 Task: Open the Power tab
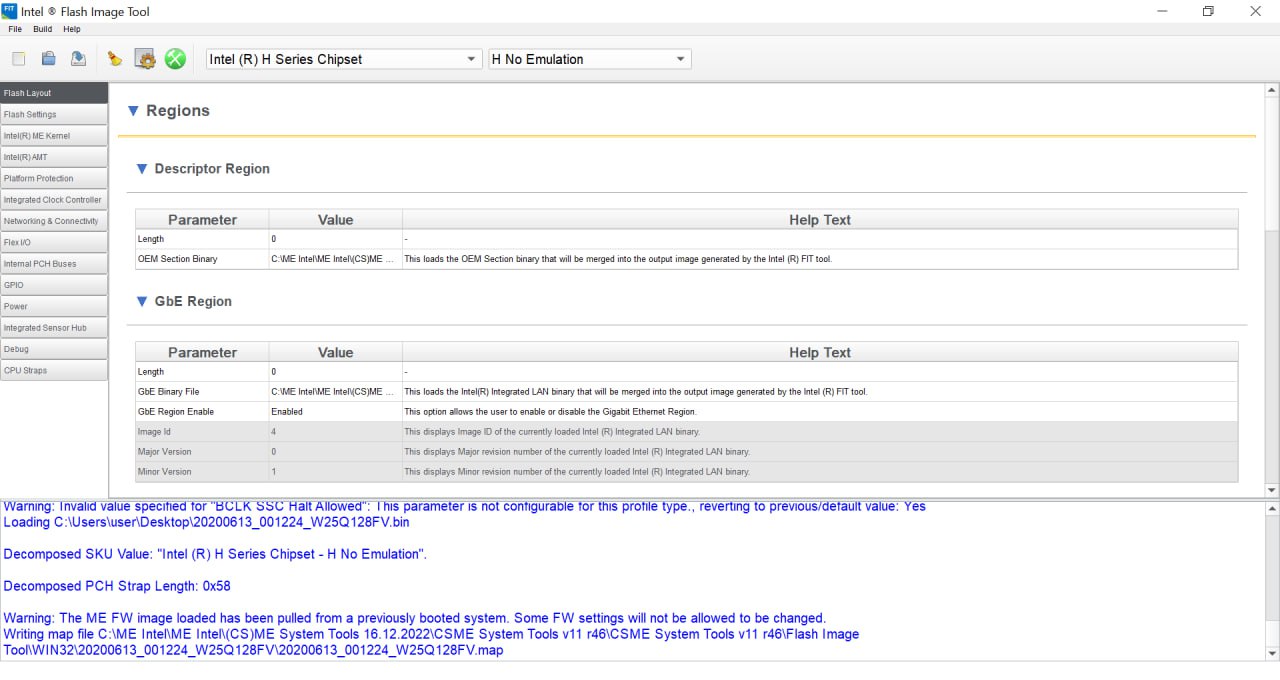(x=54, y=306)
